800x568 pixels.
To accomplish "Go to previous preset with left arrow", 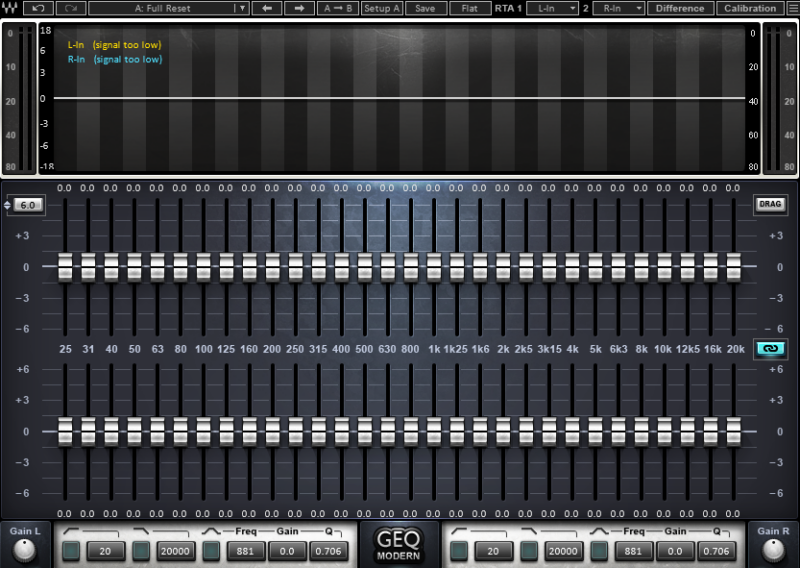I will point(266,8).
